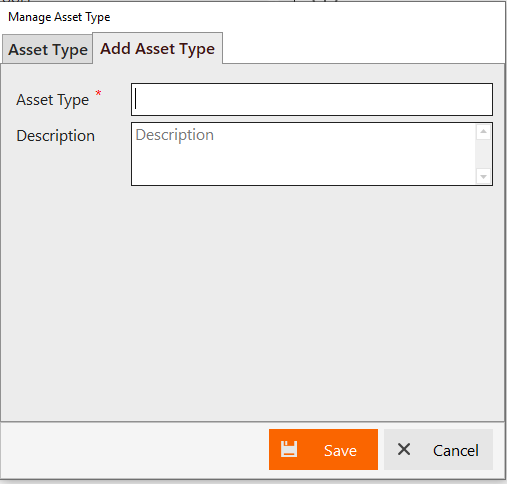Click the X icon on Cancel

pyautogui.click(x=404, y=449)
